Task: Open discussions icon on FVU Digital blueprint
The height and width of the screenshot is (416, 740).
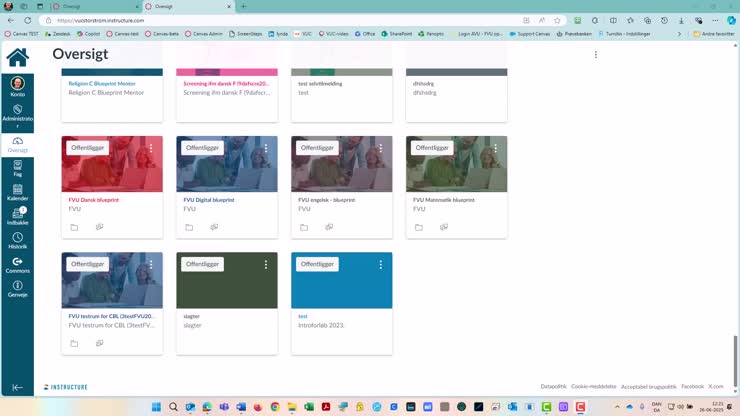Action: pos(214,227)
